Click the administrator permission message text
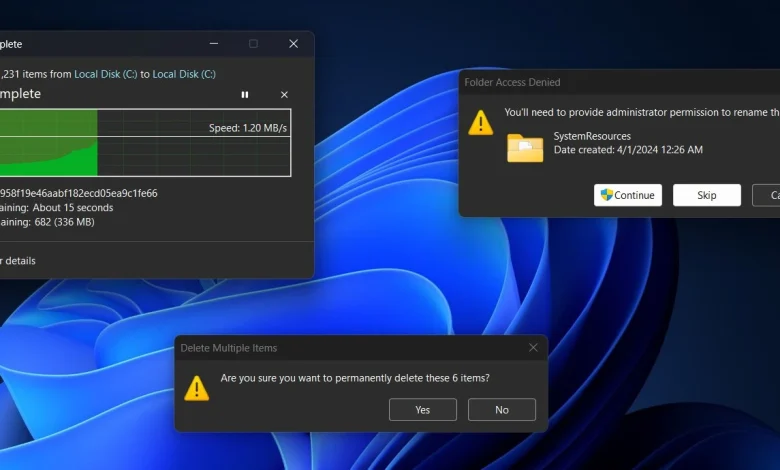 pyautogui.click(x=642, y=112)
